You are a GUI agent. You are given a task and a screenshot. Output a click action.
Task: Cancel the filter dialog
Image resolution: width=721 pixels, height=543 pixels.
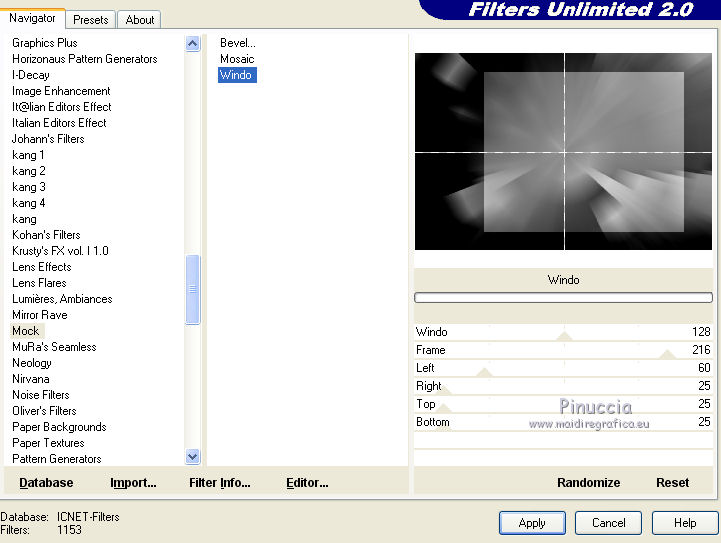608,523
